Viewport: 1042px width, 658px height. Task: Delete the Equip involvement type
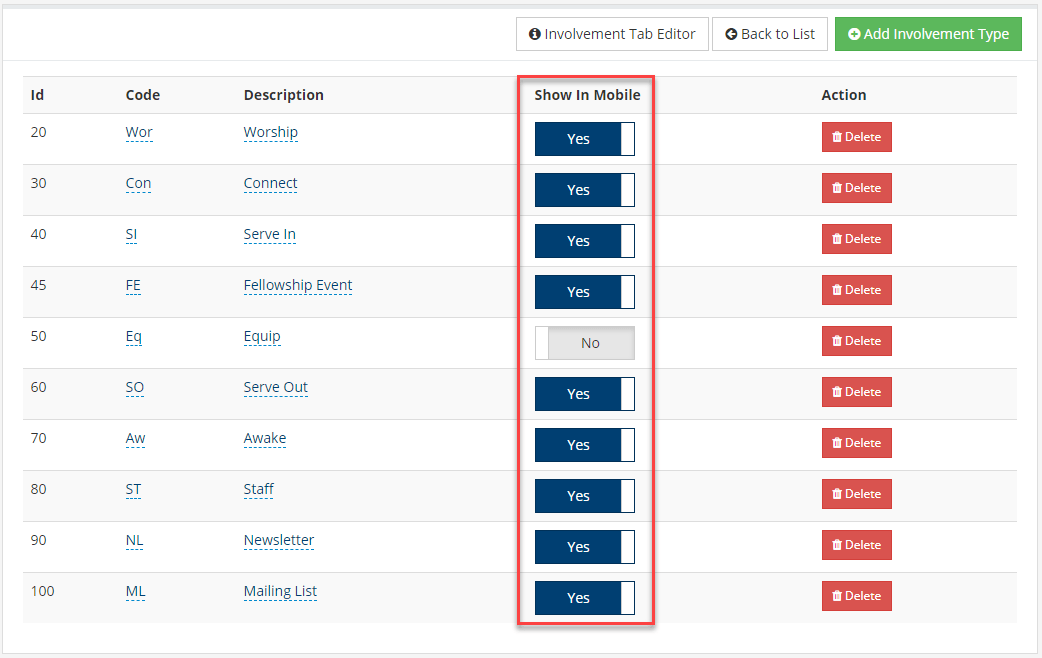856,341
